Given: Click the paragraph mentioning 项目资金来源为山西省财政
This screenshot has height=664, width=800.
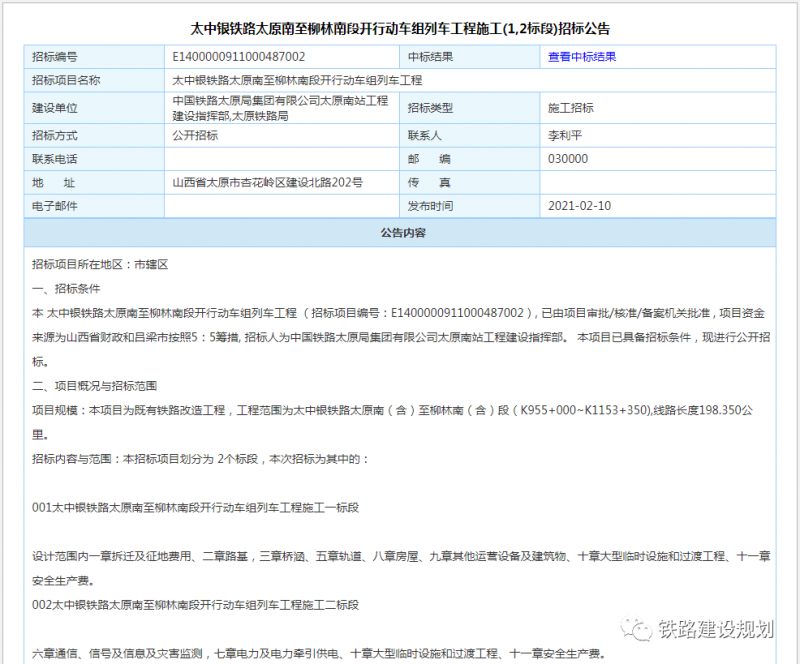Looking at the screenshot, I should coord(401,337).
